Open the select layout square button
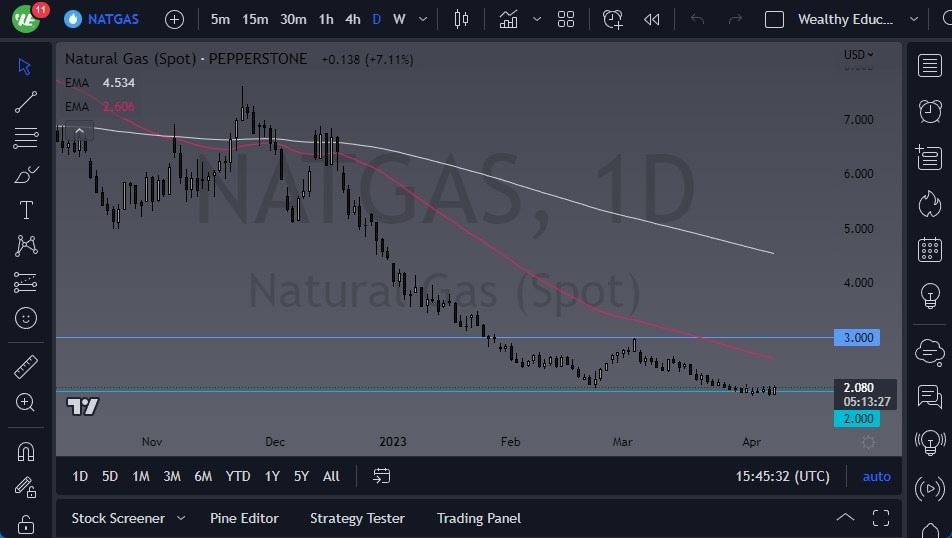This screenshot has height=538, width=952. [774, 19]
